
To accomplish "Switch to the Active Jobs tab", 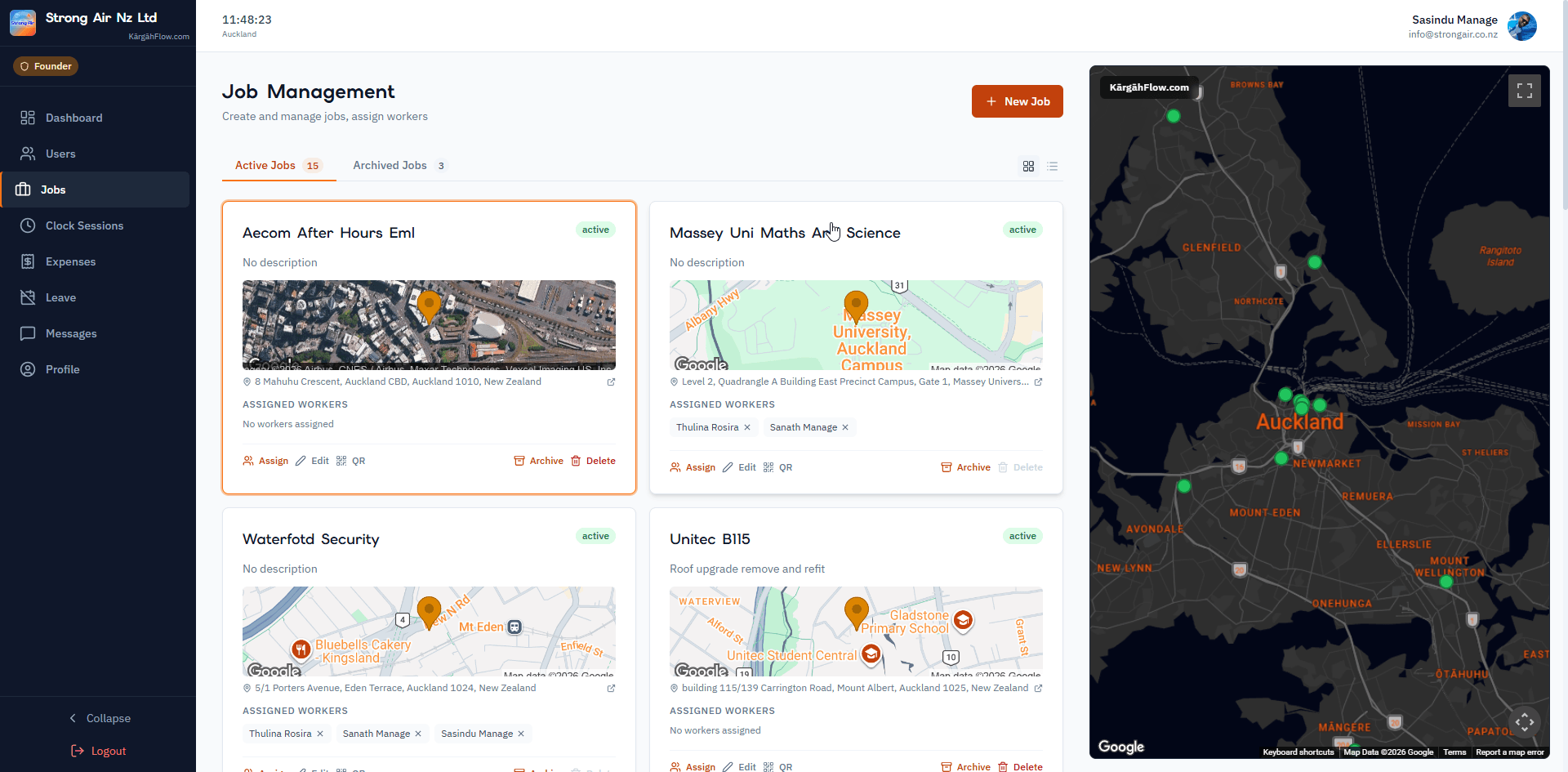I will click(278, 165).
